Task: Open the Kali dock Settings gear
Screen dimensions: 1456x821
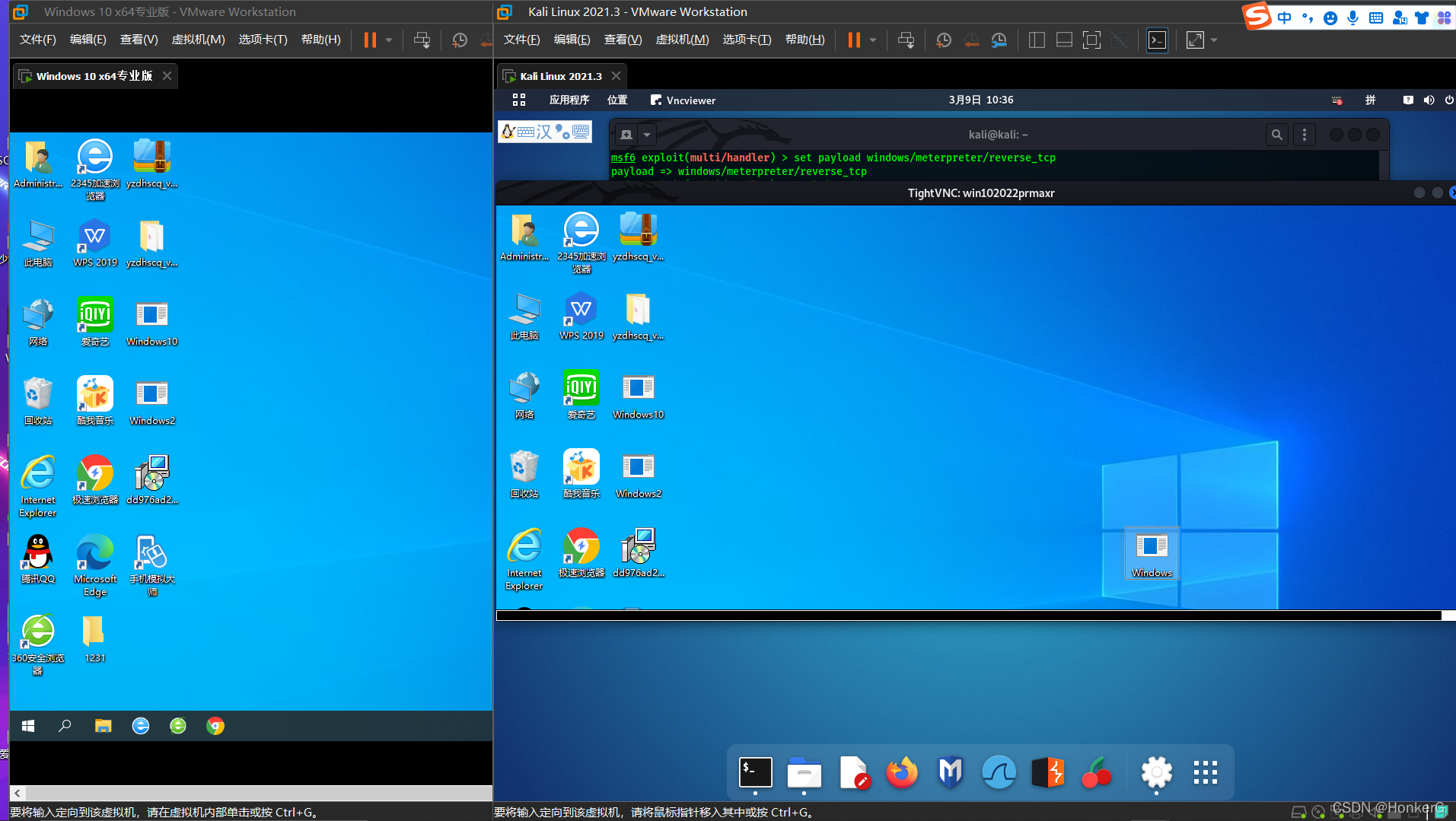Action: coord(1157,773)
